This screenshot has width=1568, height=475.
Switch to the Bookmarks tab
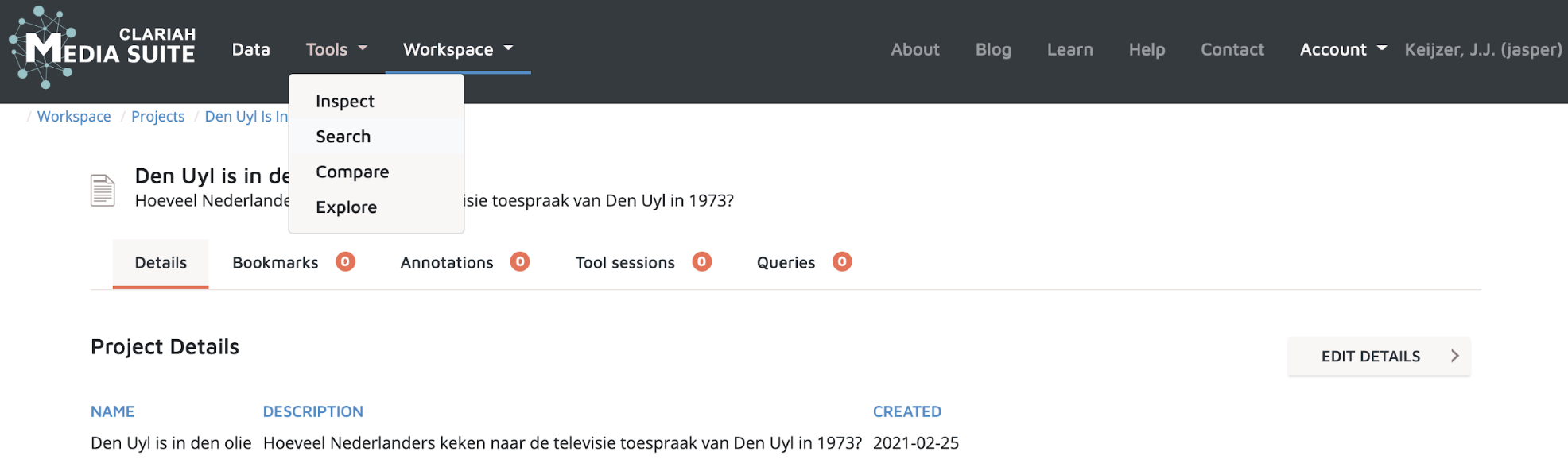pyautogui.click(x=275, y=263)
